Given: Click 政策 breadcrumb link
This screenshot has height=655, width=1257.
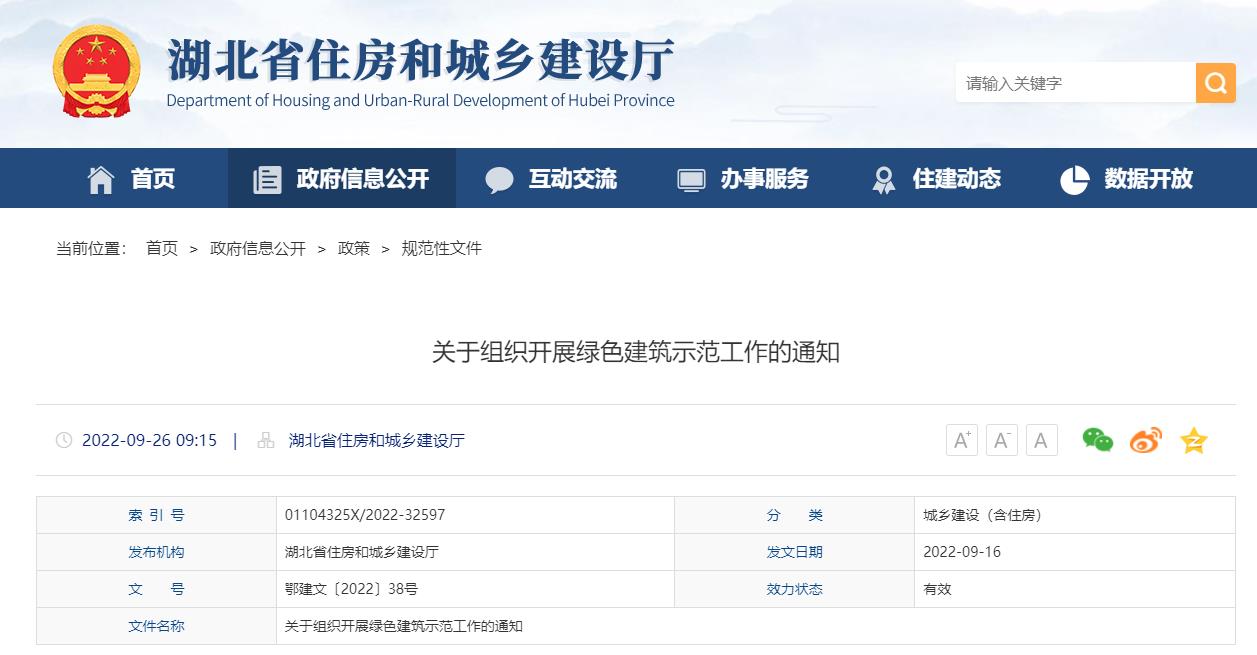Looking at the screenshot, I should pyautogui.click(x=354, y=248).
